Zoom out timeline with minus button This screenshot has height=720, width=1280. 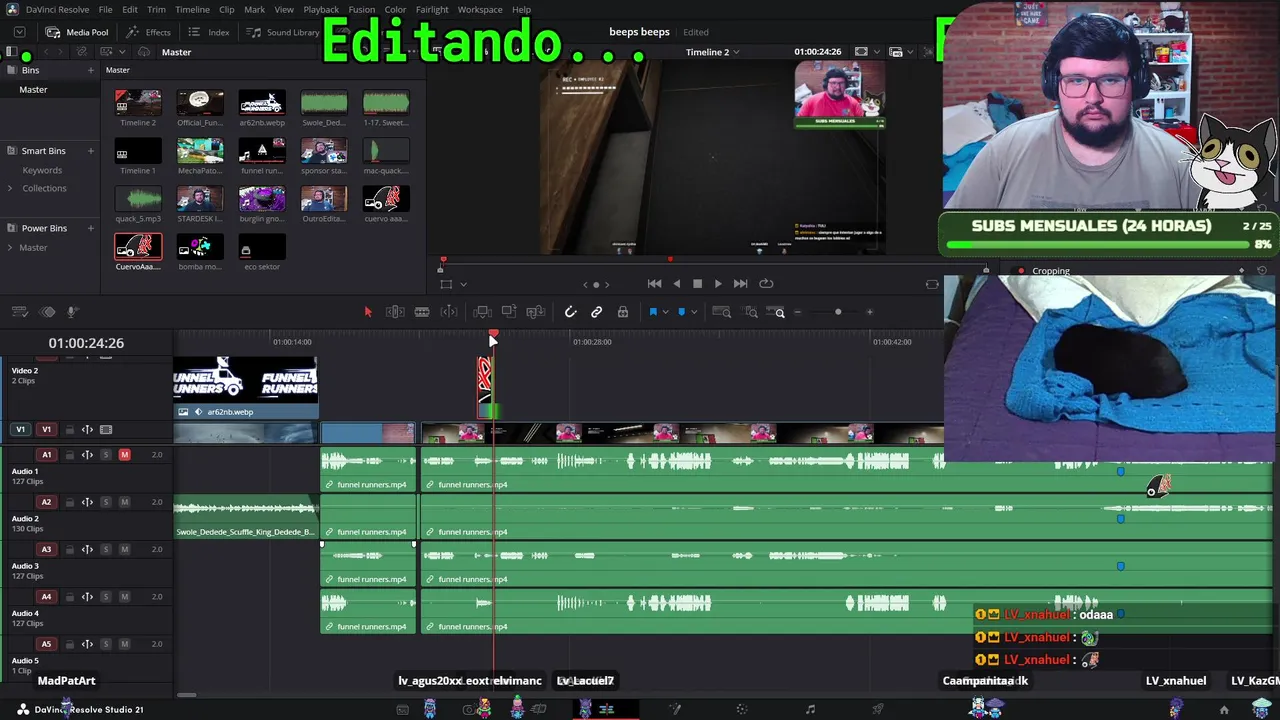click(797, 312)
